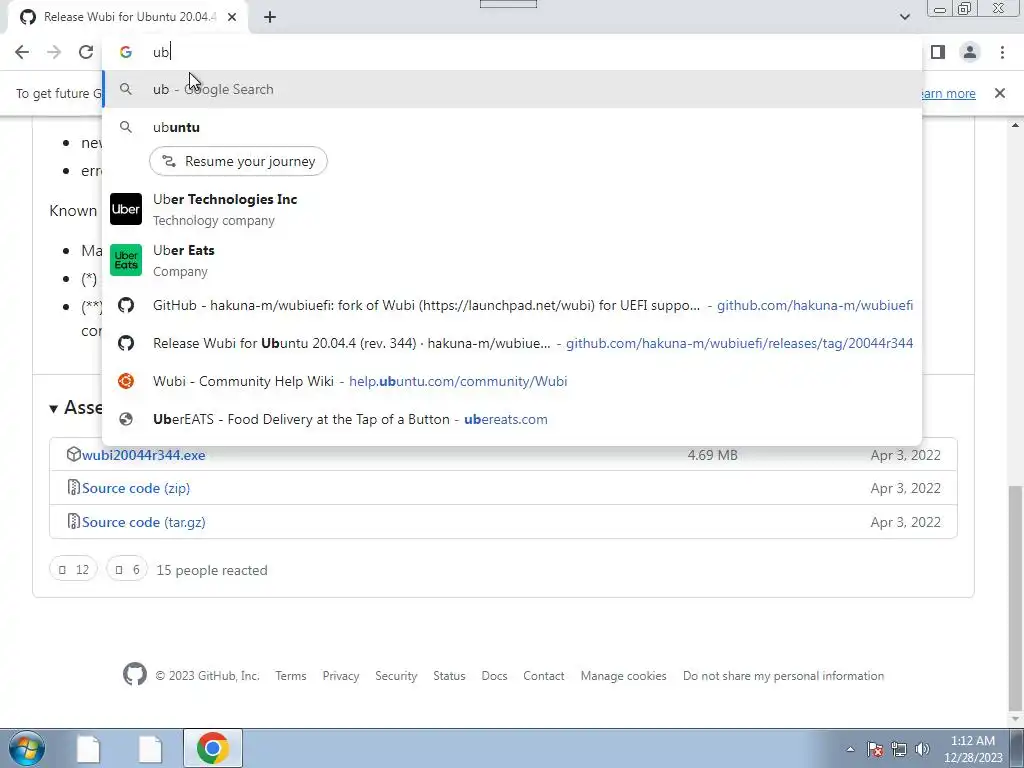This screenshot has width=1024, height=768.
Task: Click the green Uber Eats logo thumbnail
Action: point(126,260)
